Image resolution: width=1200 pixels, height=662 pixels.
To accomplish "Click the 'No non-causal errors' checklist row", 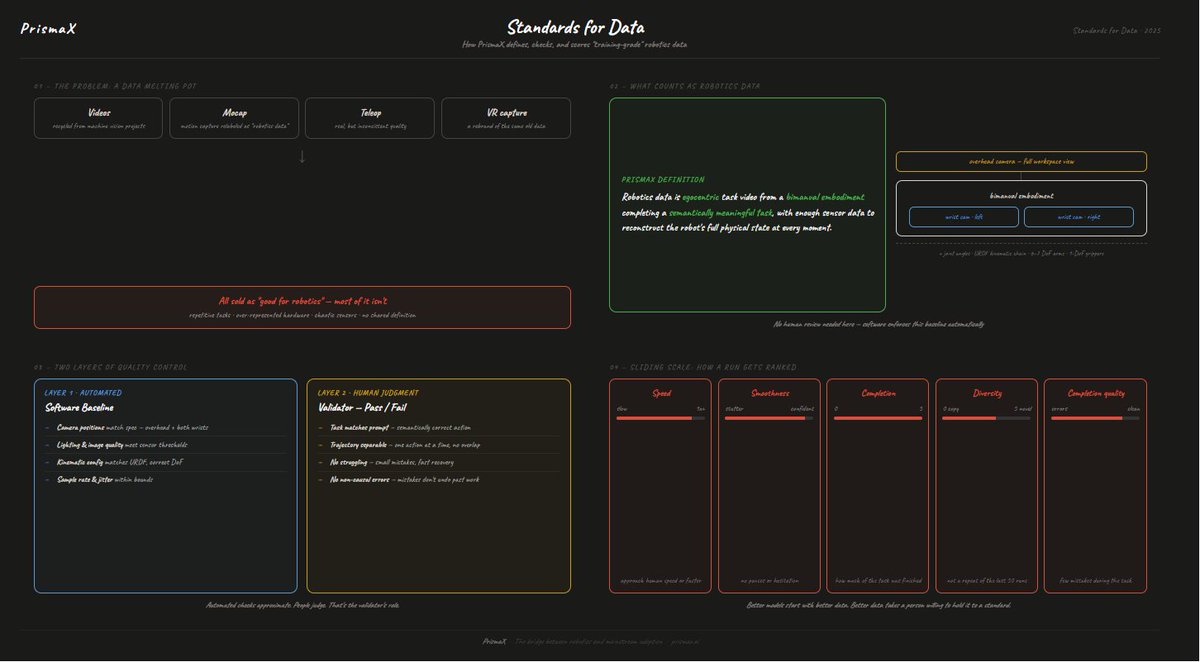I will pos(438,480).
